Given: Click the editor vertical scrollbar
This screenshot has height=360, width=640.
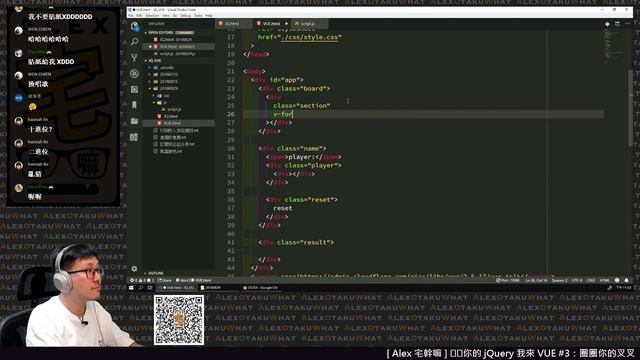Looking at the screenshot, I should [631, 108].
